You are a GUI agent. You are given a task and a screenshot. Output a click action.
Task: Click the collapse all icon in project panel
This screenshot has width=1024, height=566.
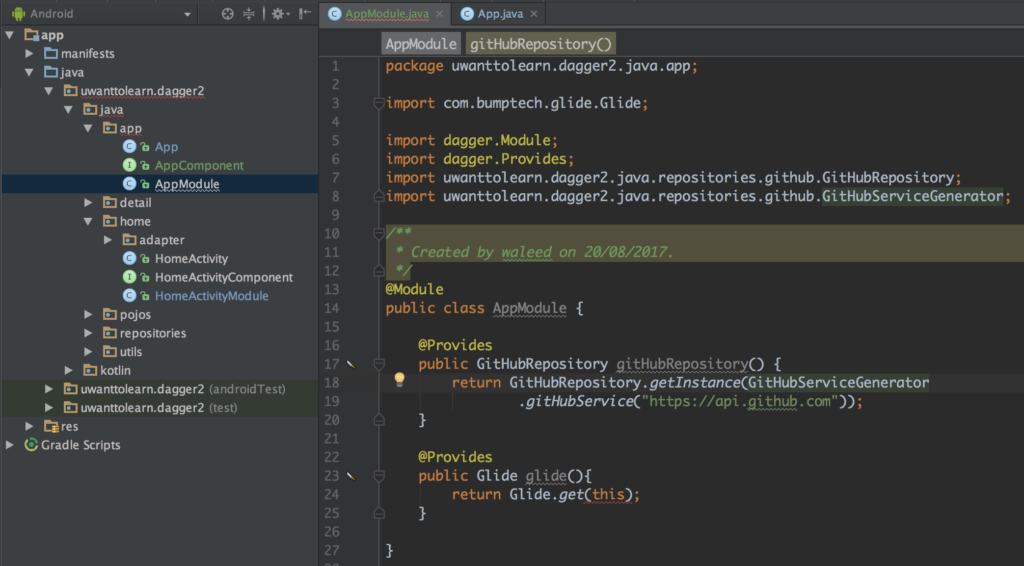point(250,14)
